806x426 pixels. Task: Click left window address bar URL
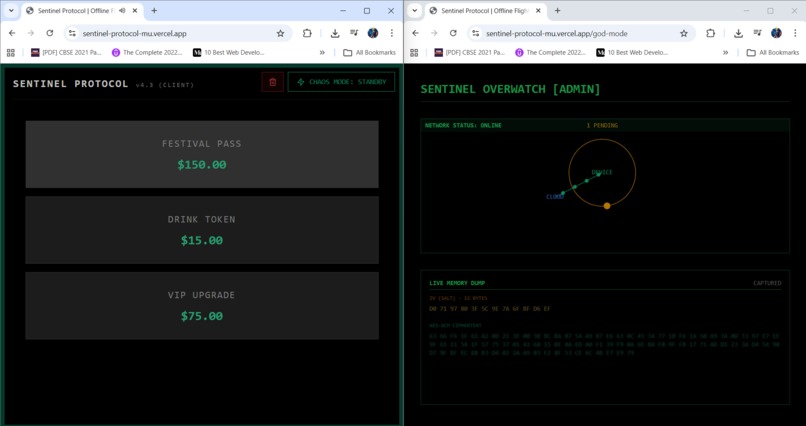coord(135,33)
